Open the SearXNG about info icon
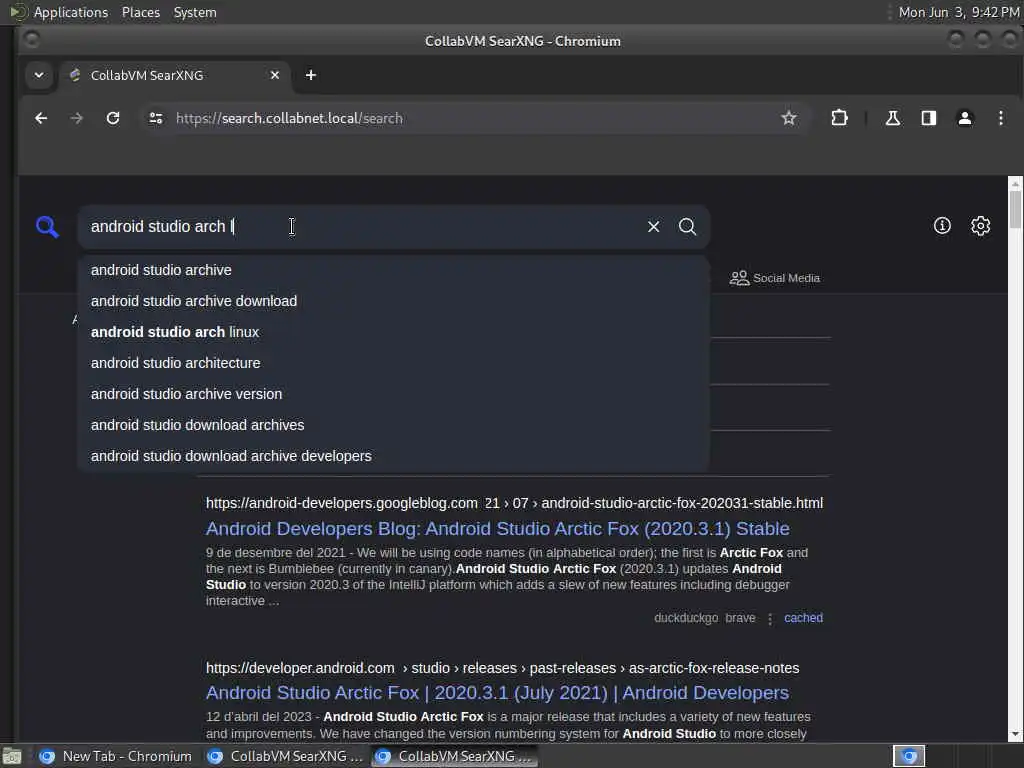 (942, 226)
